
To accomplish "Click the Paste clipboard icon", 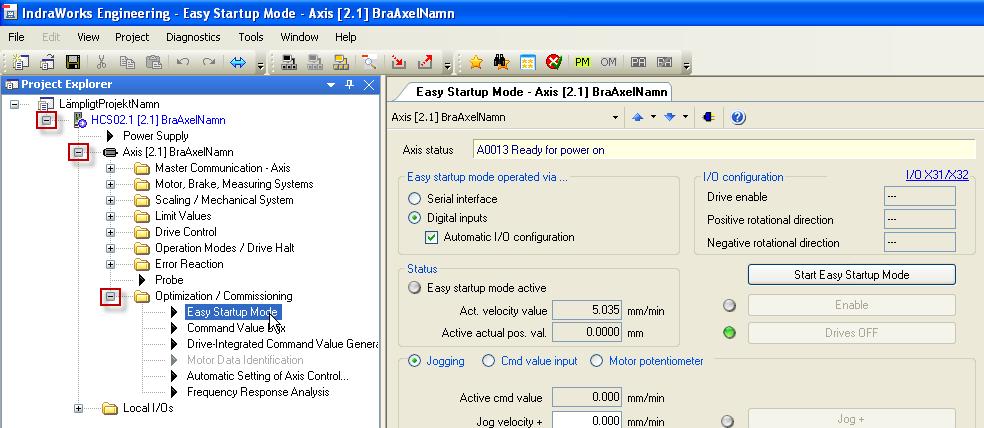I will pyautogui.click(x=154, y=62).
